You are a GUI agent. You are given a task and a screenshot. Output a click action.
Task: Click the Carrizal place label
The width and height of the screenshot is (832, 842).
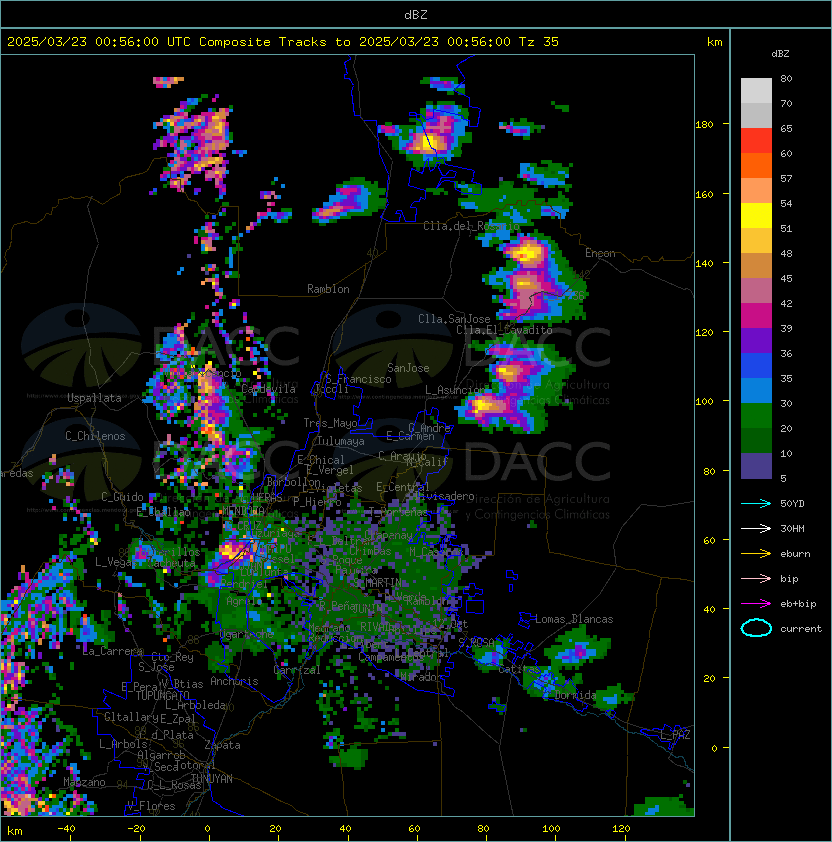coord(296,670)
